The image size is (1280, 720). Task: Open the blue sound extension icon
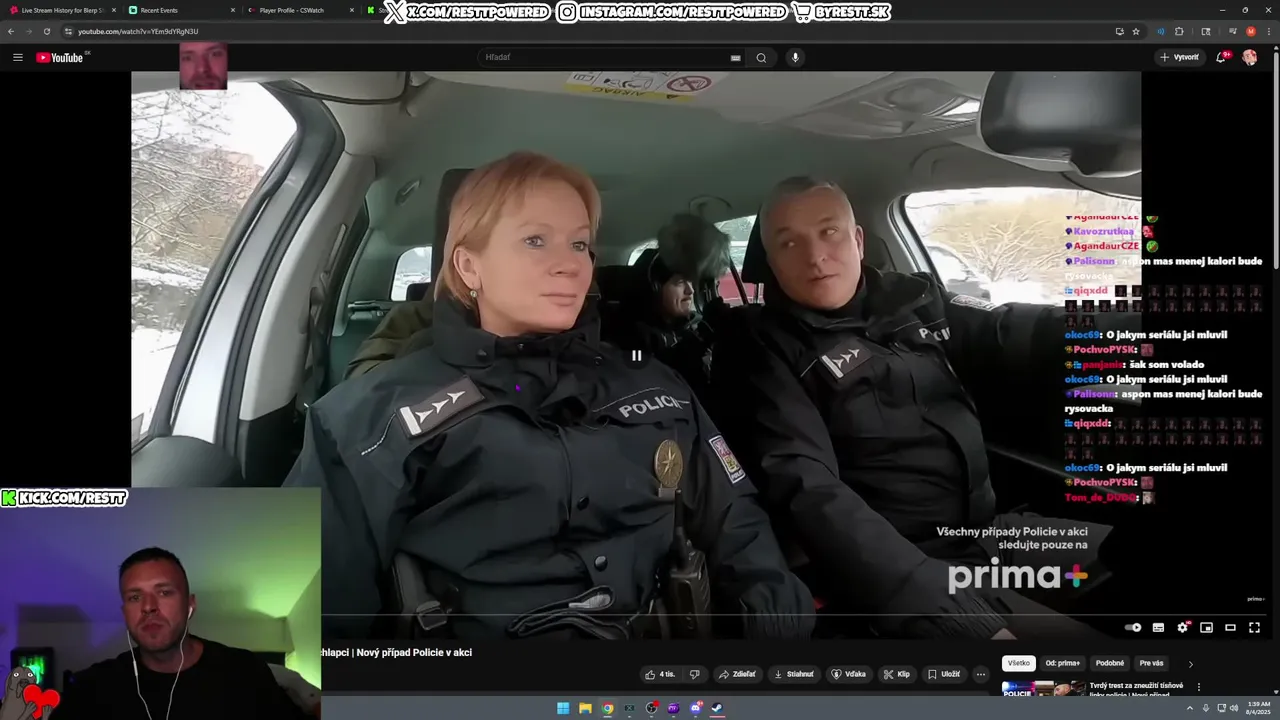1161,31
